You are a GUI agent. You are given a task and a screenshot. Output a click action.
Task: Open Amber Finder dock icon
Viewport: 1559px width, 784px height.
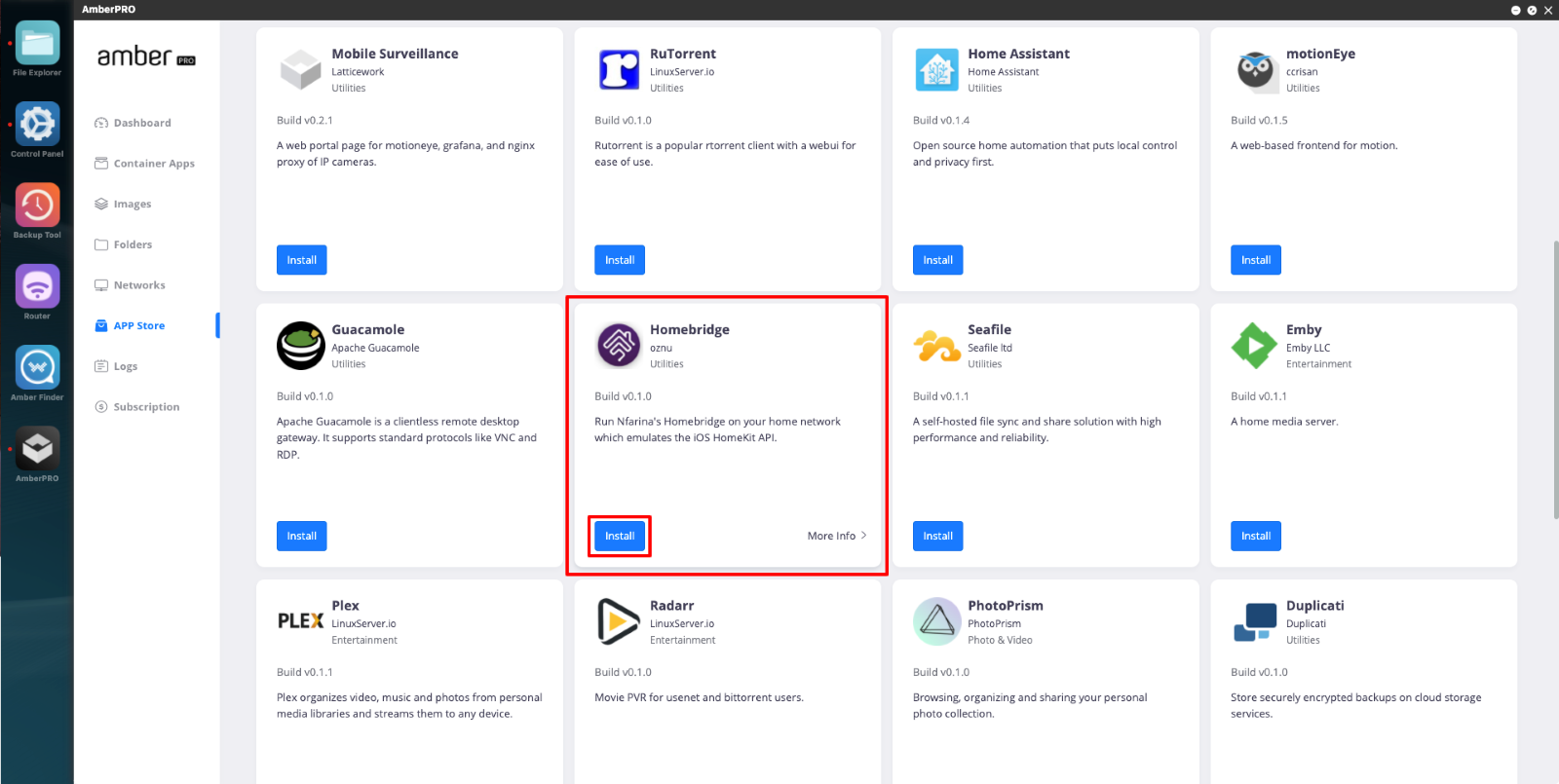pyautogui.click(x=37, y=367)
